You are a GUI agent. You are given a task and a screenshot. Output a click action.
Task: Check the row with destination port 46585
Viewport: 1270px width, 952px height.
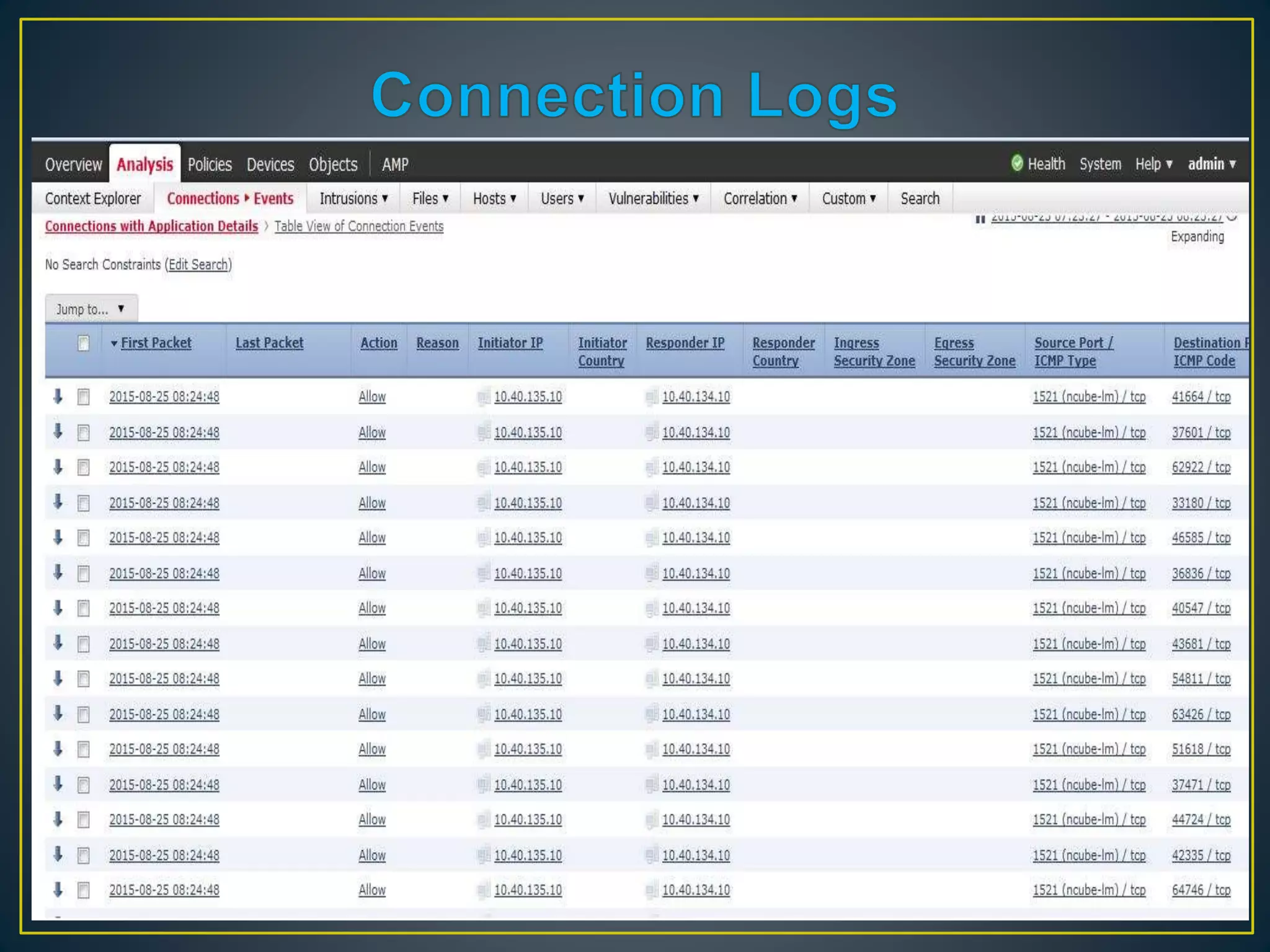83,538
